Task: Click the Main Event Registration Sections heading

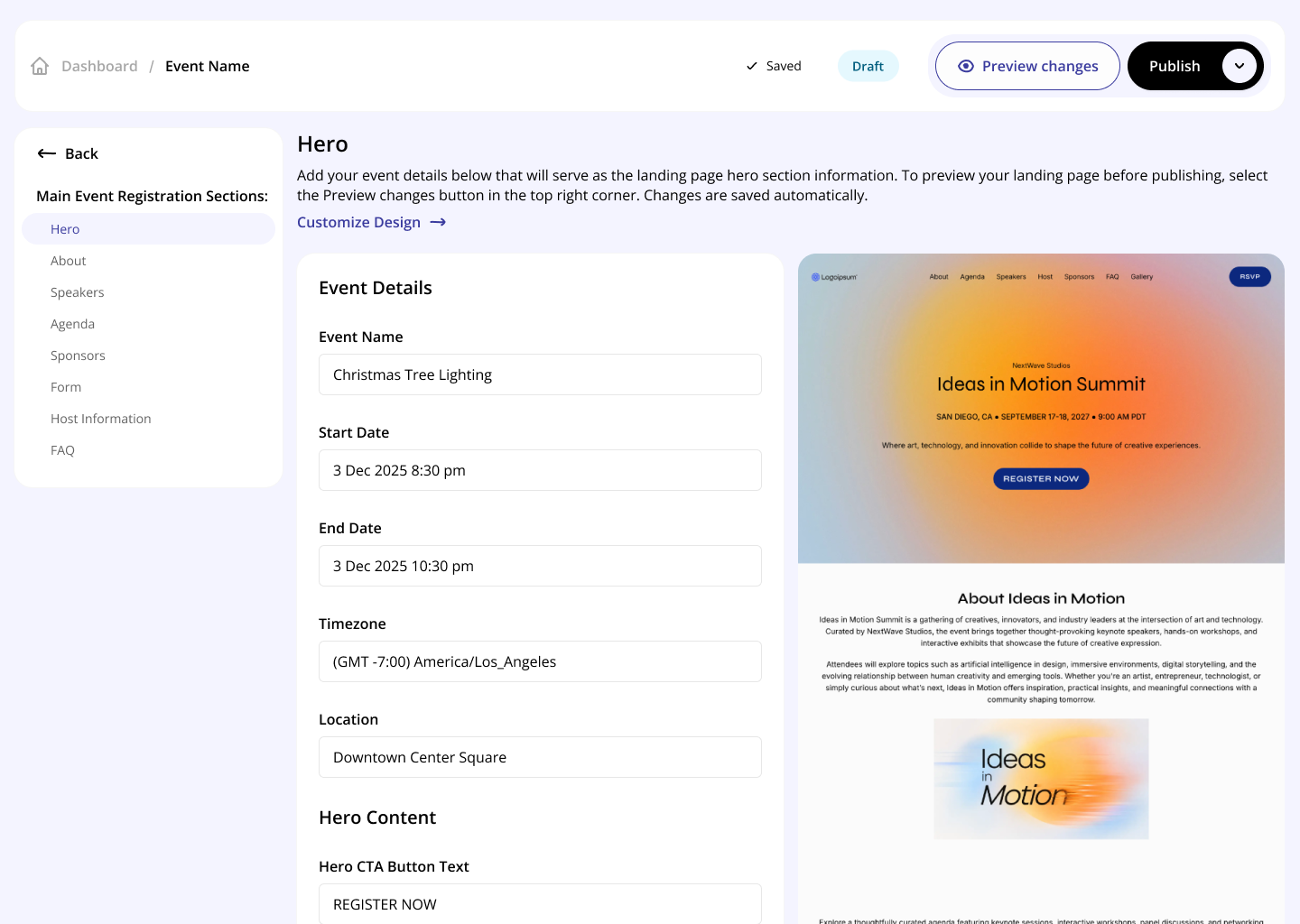Action: tap(152, 196)
